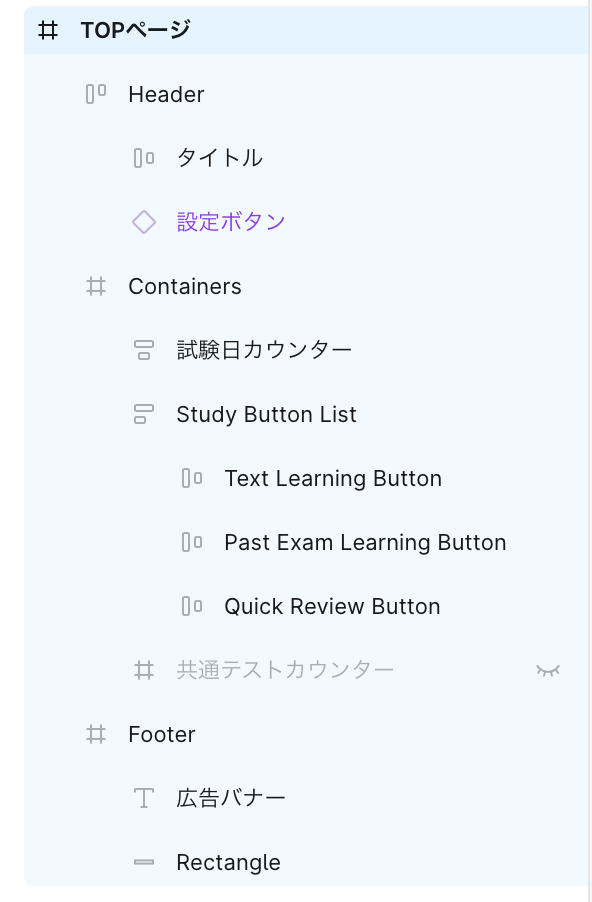
Task: Click the frame icon next to Containers
Action: pos(96,286)
